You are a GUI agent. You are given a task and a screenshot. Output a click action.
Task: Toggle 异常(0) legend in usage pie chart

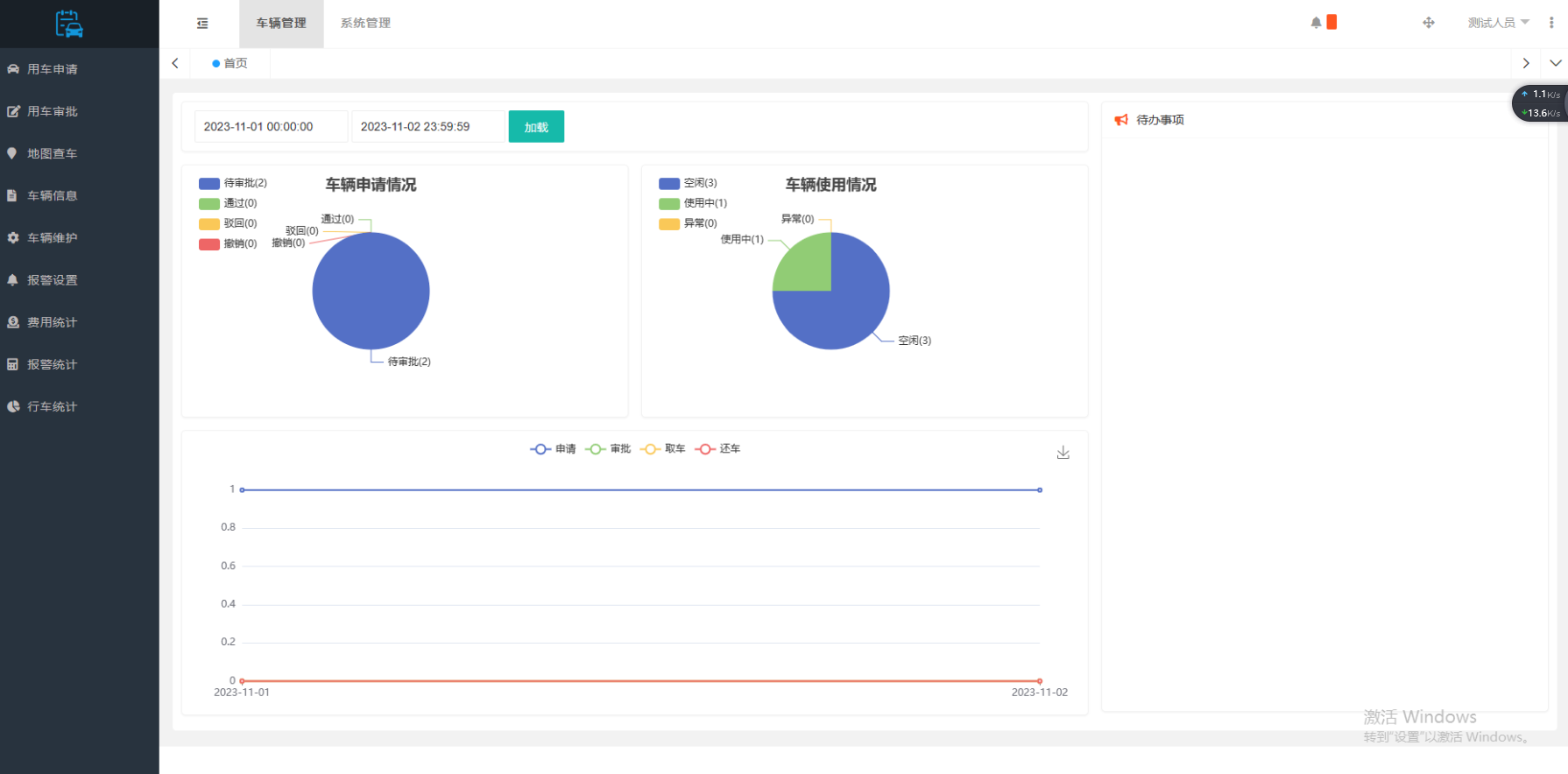coord(688,223)
